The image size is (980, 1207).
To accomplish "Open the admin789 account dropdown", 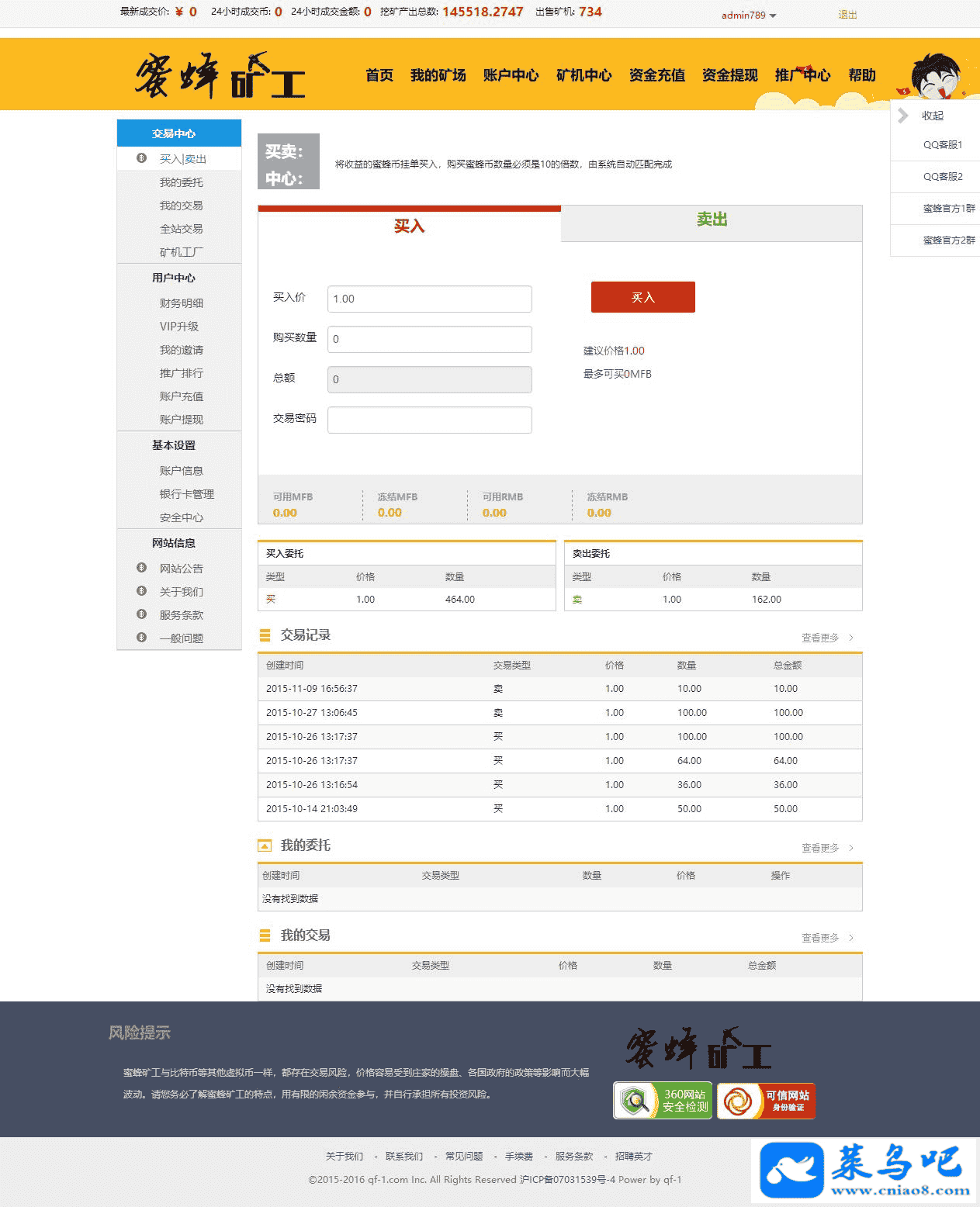I will [748, 15].
